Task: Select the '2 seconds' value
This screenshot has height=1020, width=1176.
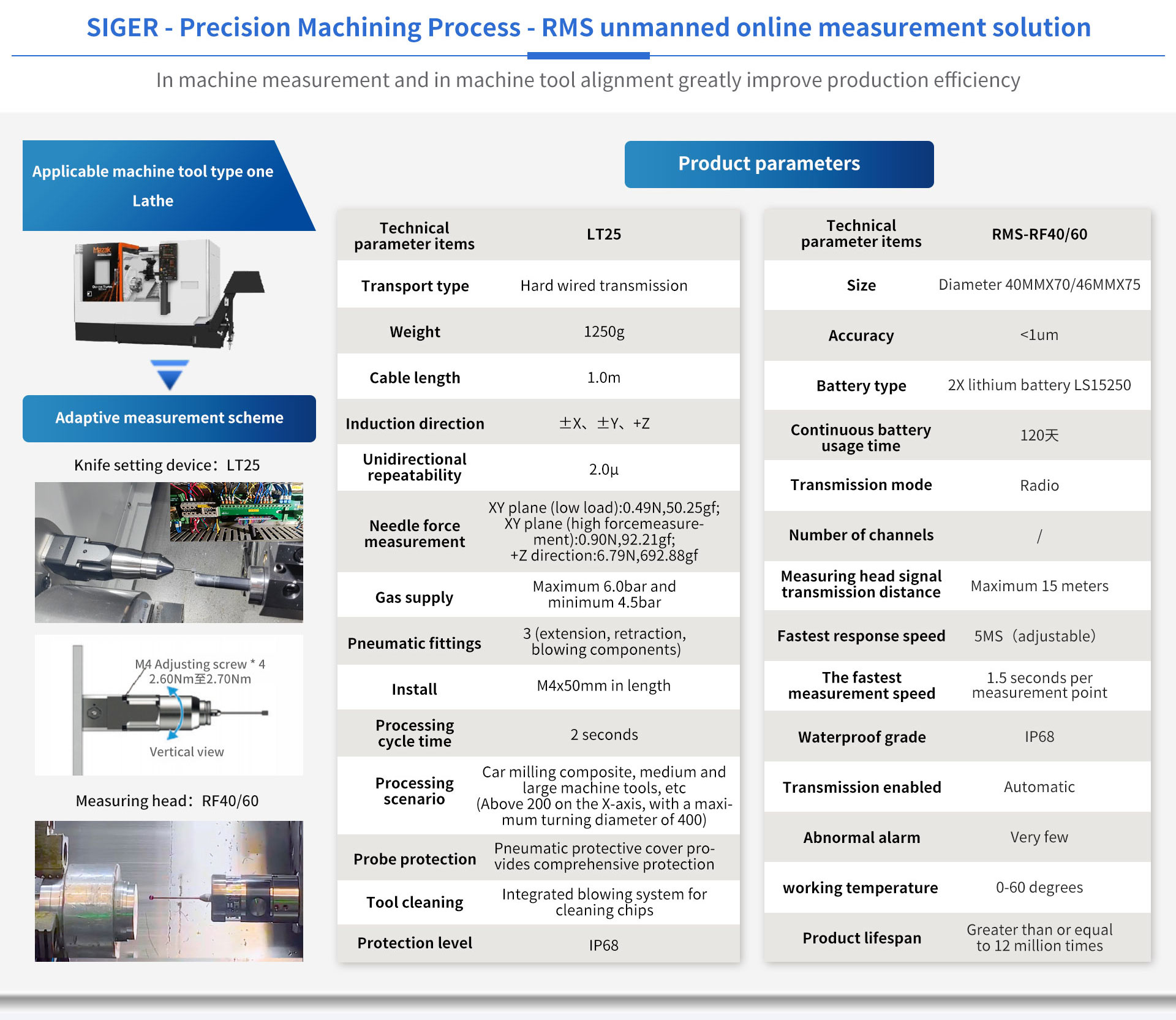Action: coord(604,735)
